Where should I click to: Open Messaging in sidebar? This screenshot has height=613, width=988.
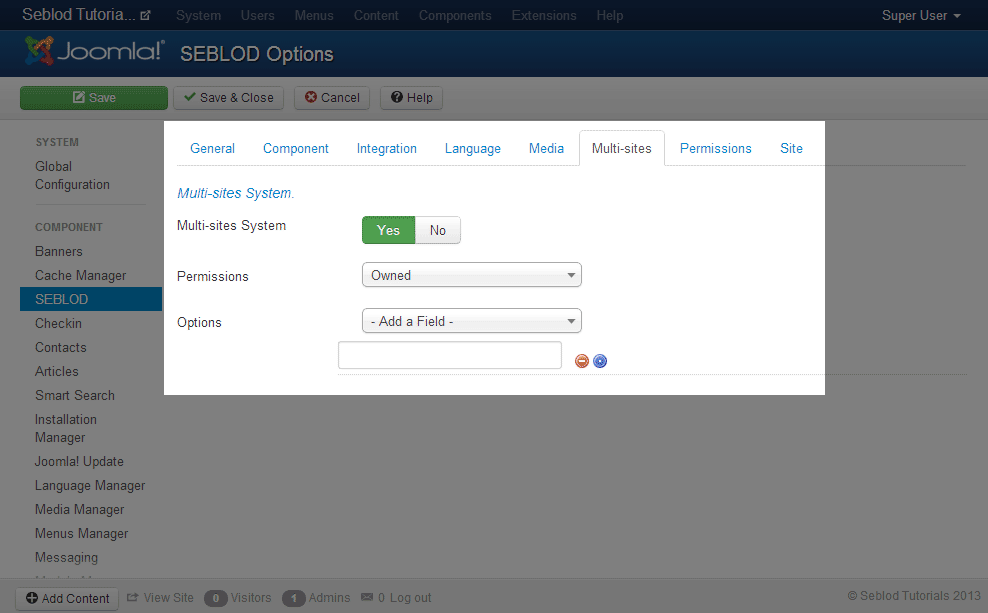click(66, 558)
